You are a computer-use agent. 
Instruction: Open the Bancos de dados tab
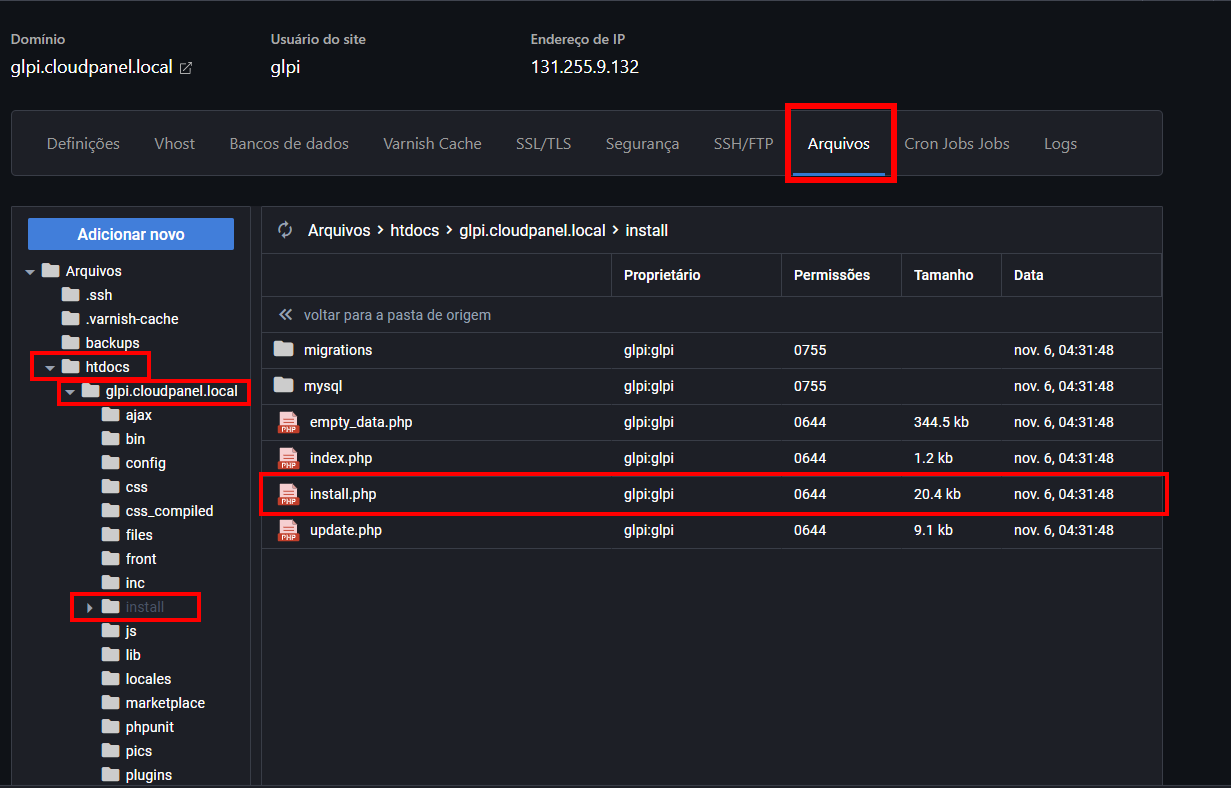coord(289,144)
